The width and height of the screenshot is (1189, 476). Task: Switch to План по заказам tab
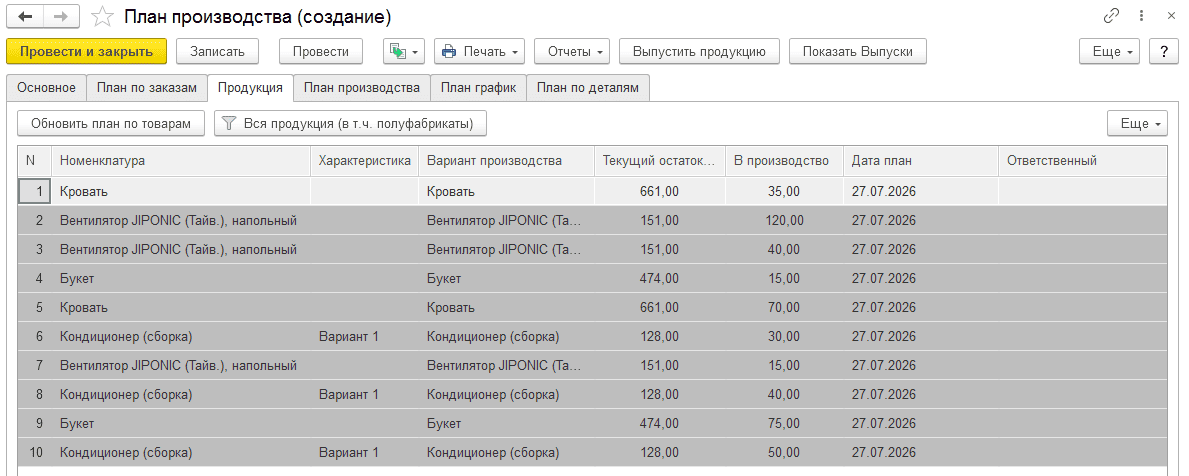click(x=147, y=87)
